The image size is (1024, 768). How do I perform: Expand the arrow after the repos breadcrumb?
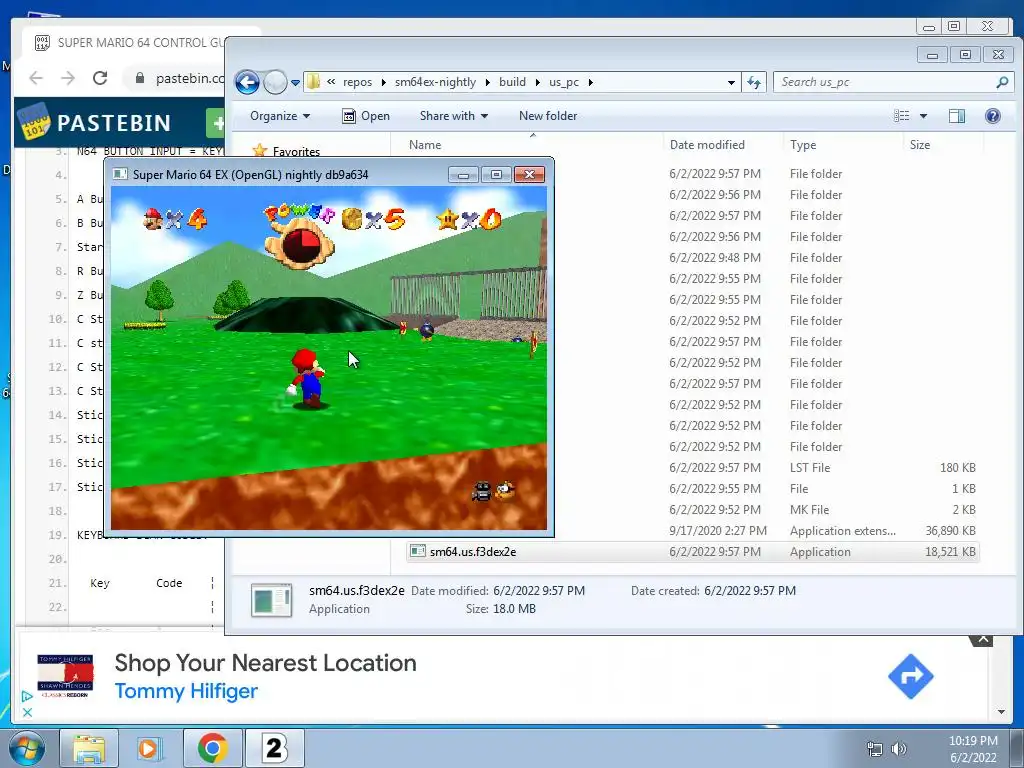[383, 82]
